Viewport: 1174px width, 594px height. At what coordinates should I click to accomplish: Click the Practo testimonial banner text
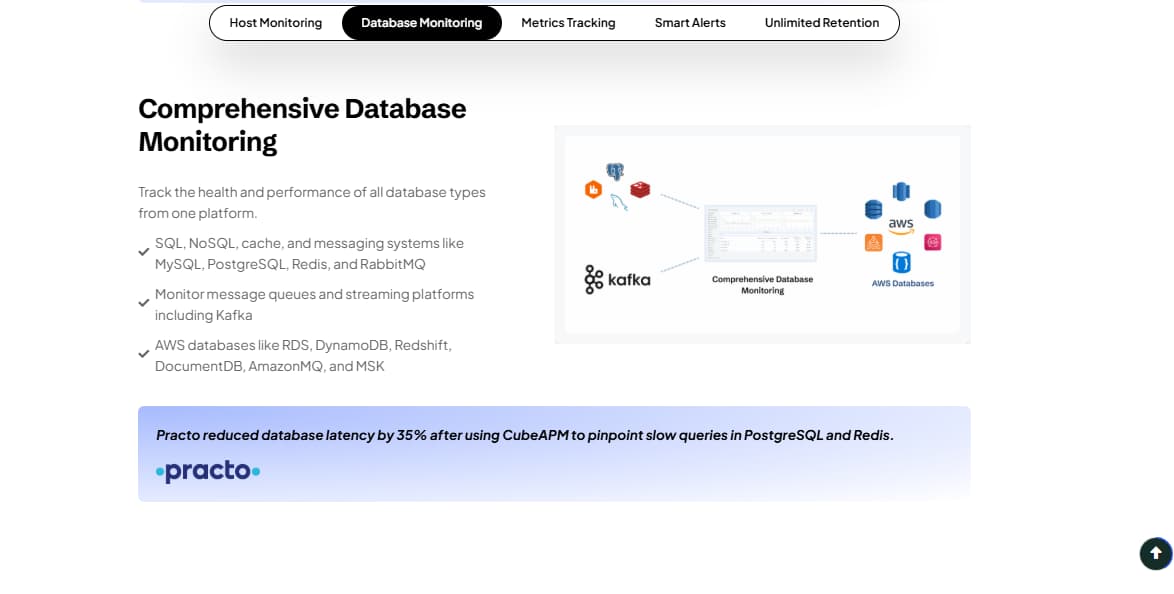pyautogui.click(x=524, y=435)
